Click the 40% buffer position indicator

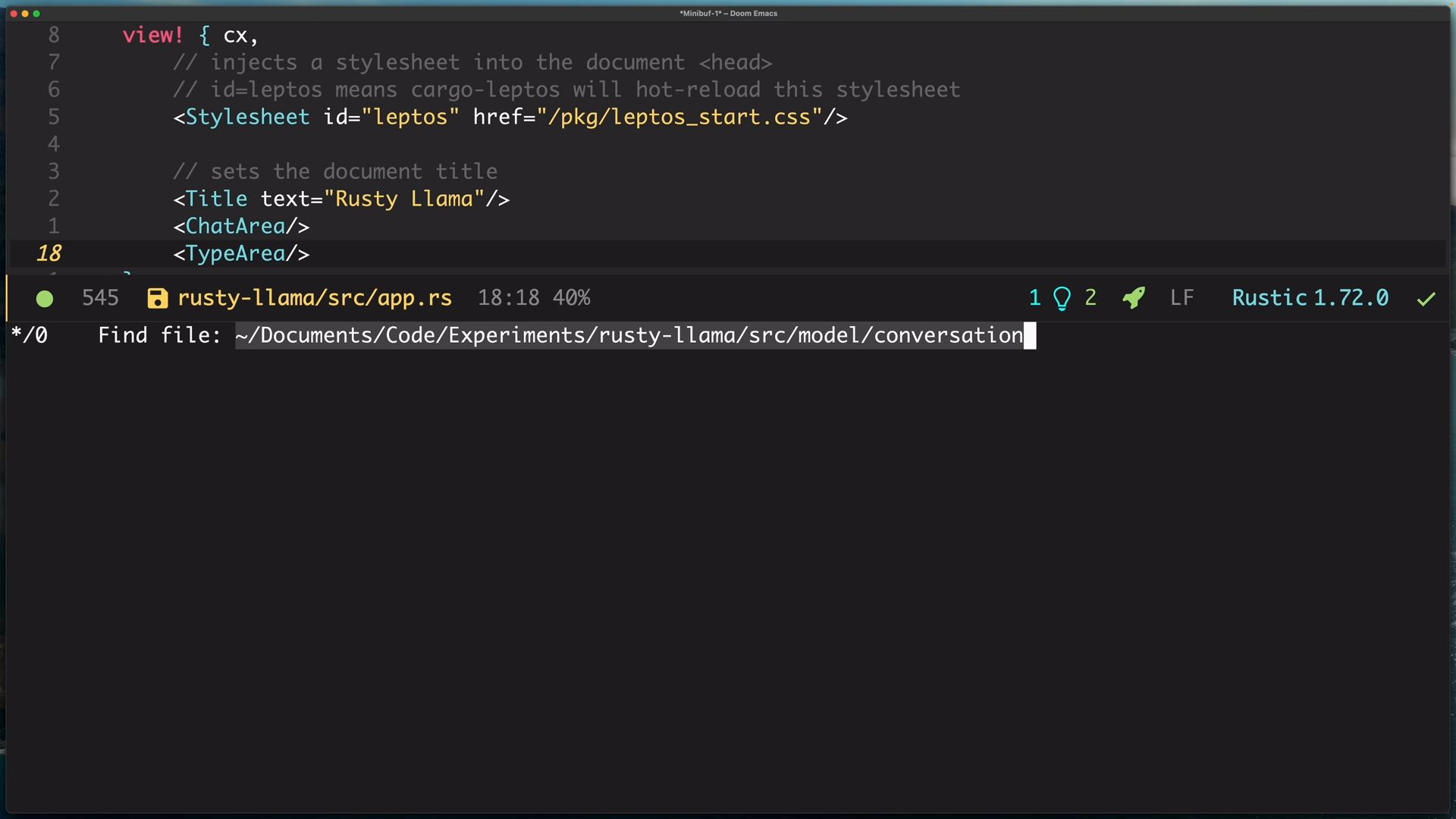(x=571, y=298)
